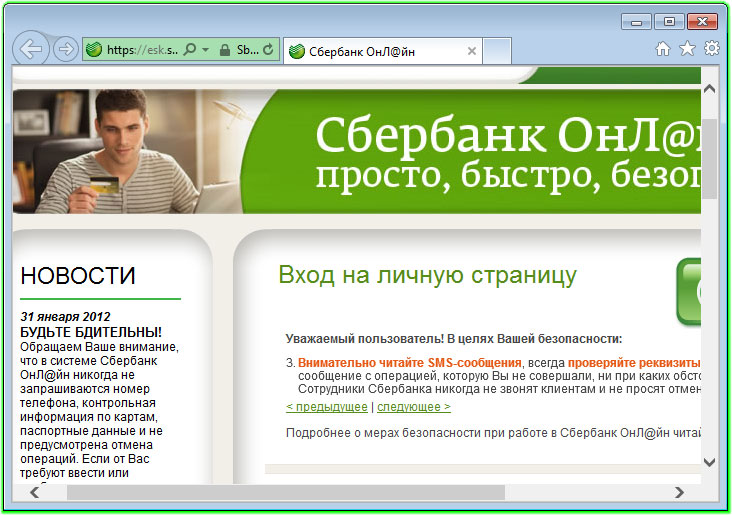The height and width of the screenshot is (515, 732).
Task: Click the 'НОВОСТИ' heading
Action: coord(78,275)
